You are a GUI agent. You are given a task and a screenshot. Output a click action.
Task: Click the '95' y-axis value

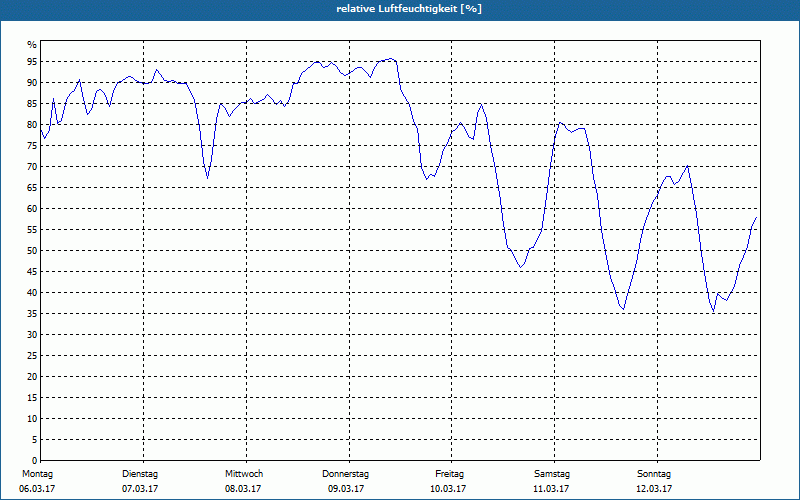pos(32,62)
